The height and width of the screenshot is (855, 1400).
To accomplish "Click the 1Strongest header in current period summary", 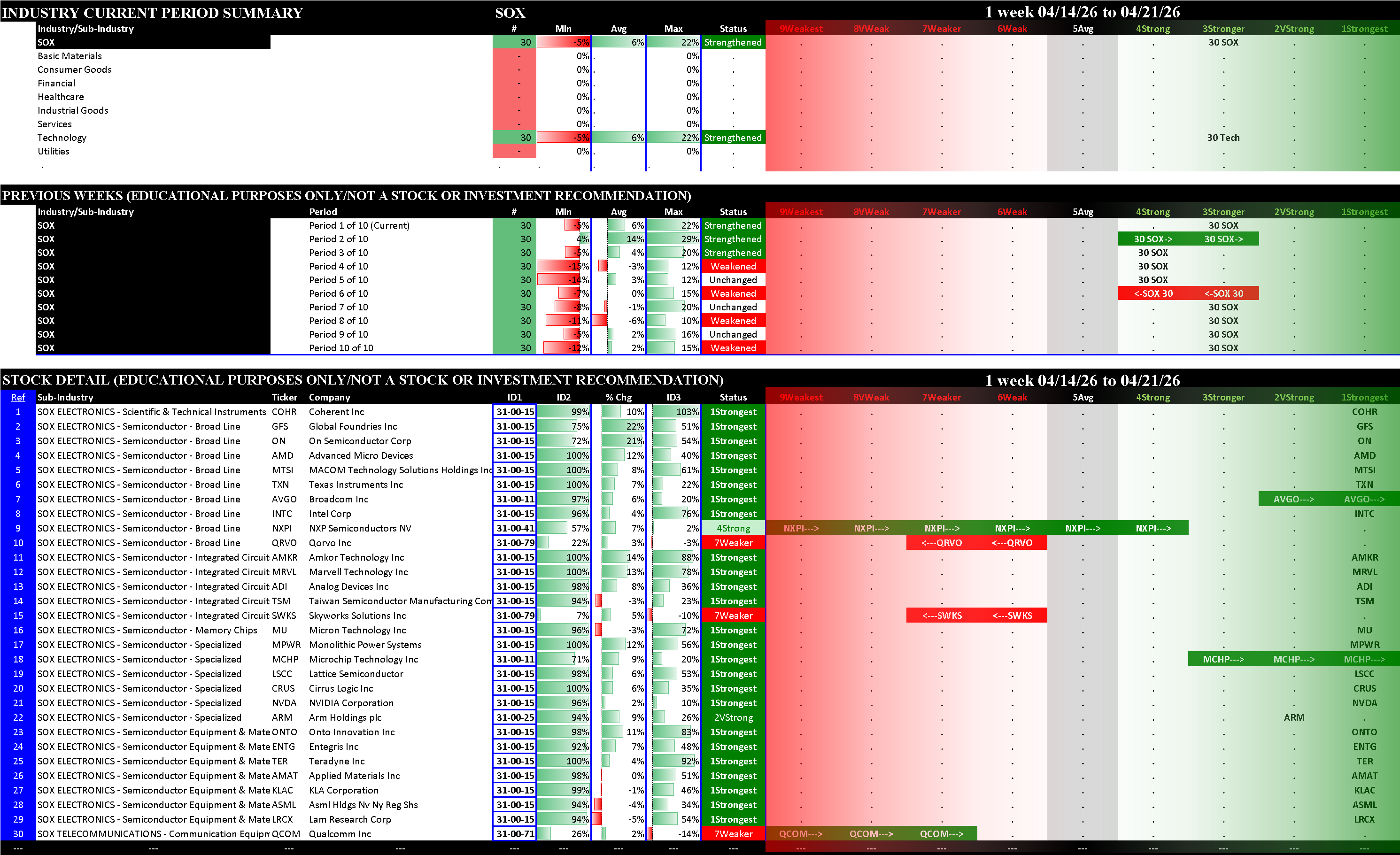I will click(x=1364, y=28).
